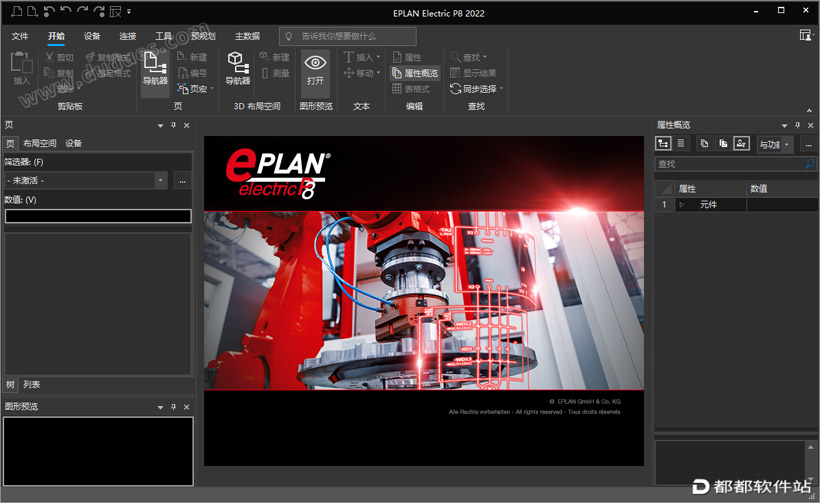Click the 属性 column header
This screenshot has width=820, height=503.
tap(711, 189)
